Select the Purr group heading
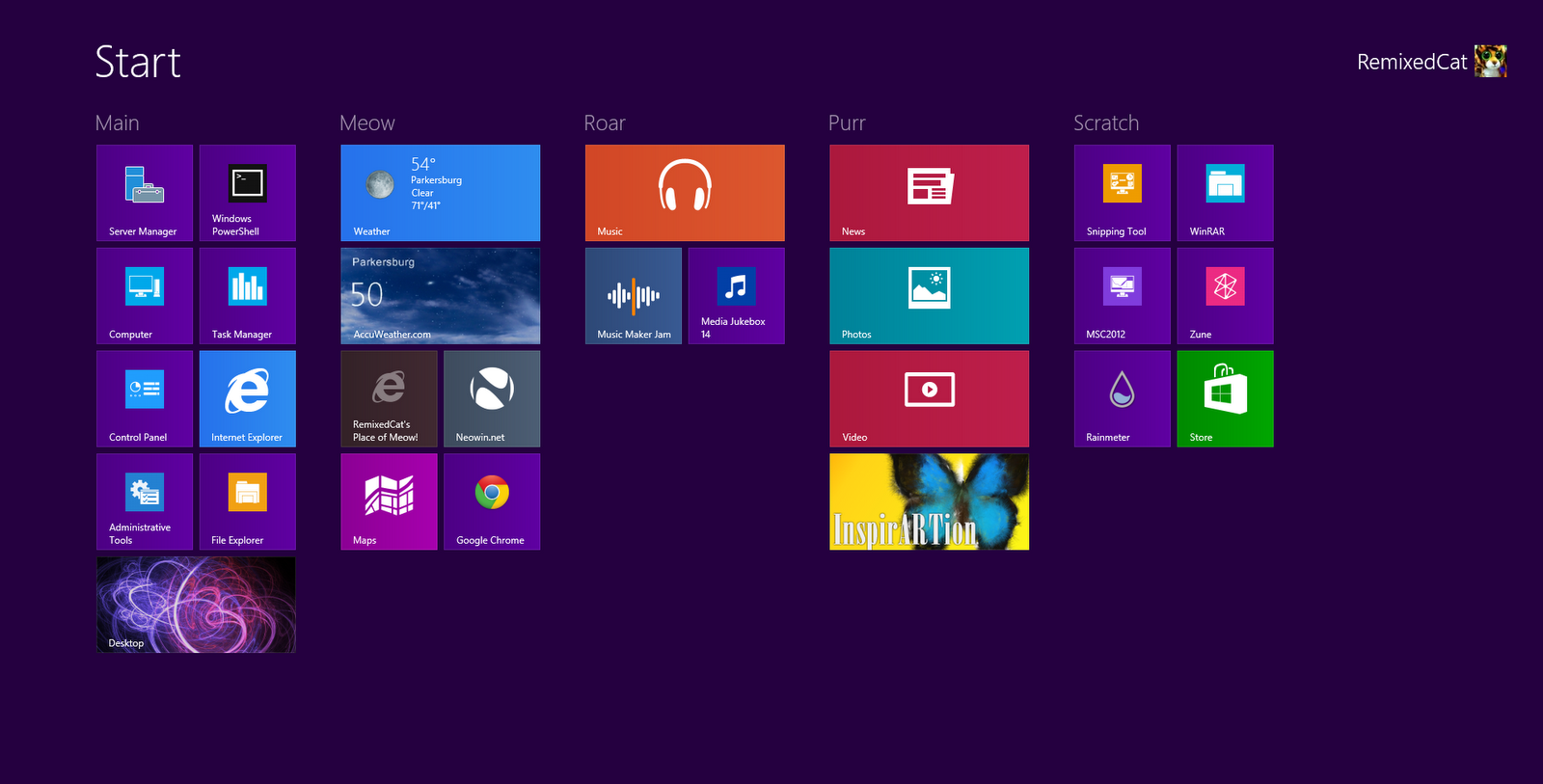Screen dimensions: 1543x784 [847, 123]
